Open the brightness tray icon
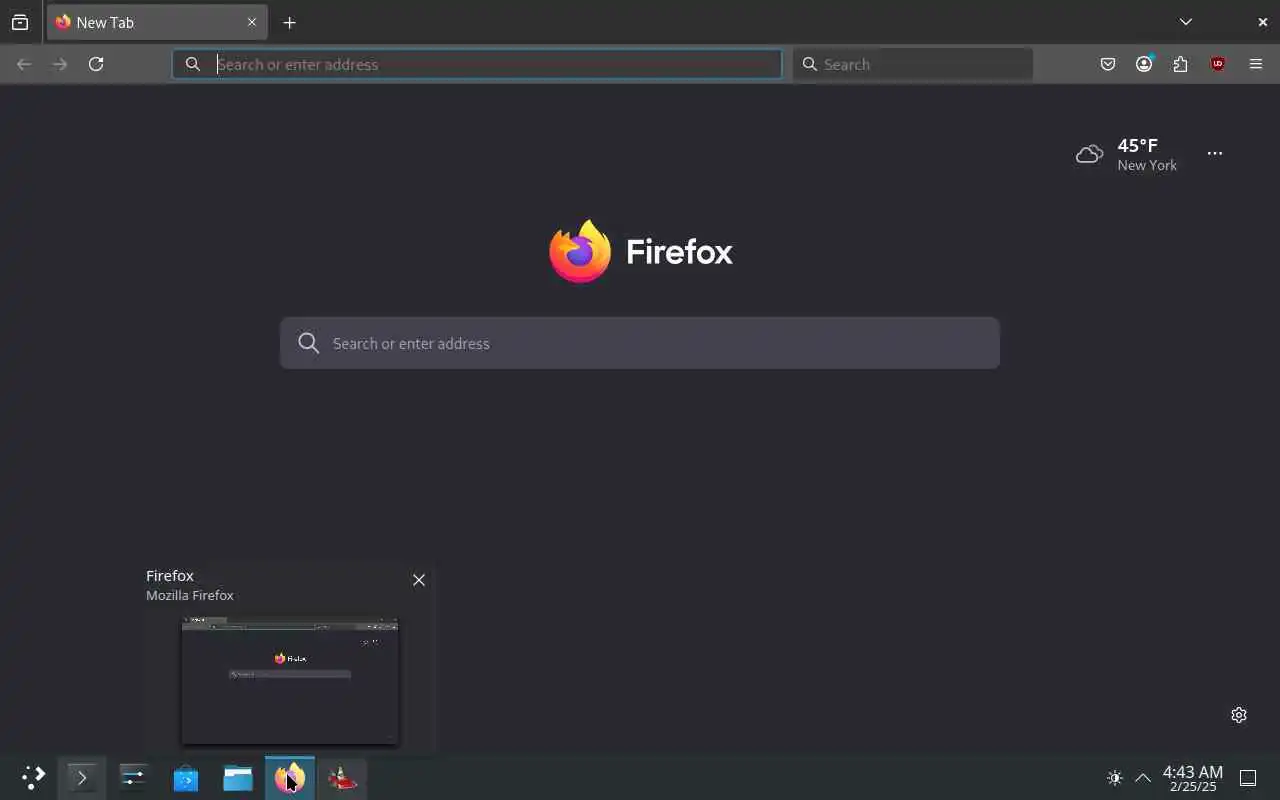Image resolution: width=1280 pixels, height=800 pixels. (x=1115, y=778)
